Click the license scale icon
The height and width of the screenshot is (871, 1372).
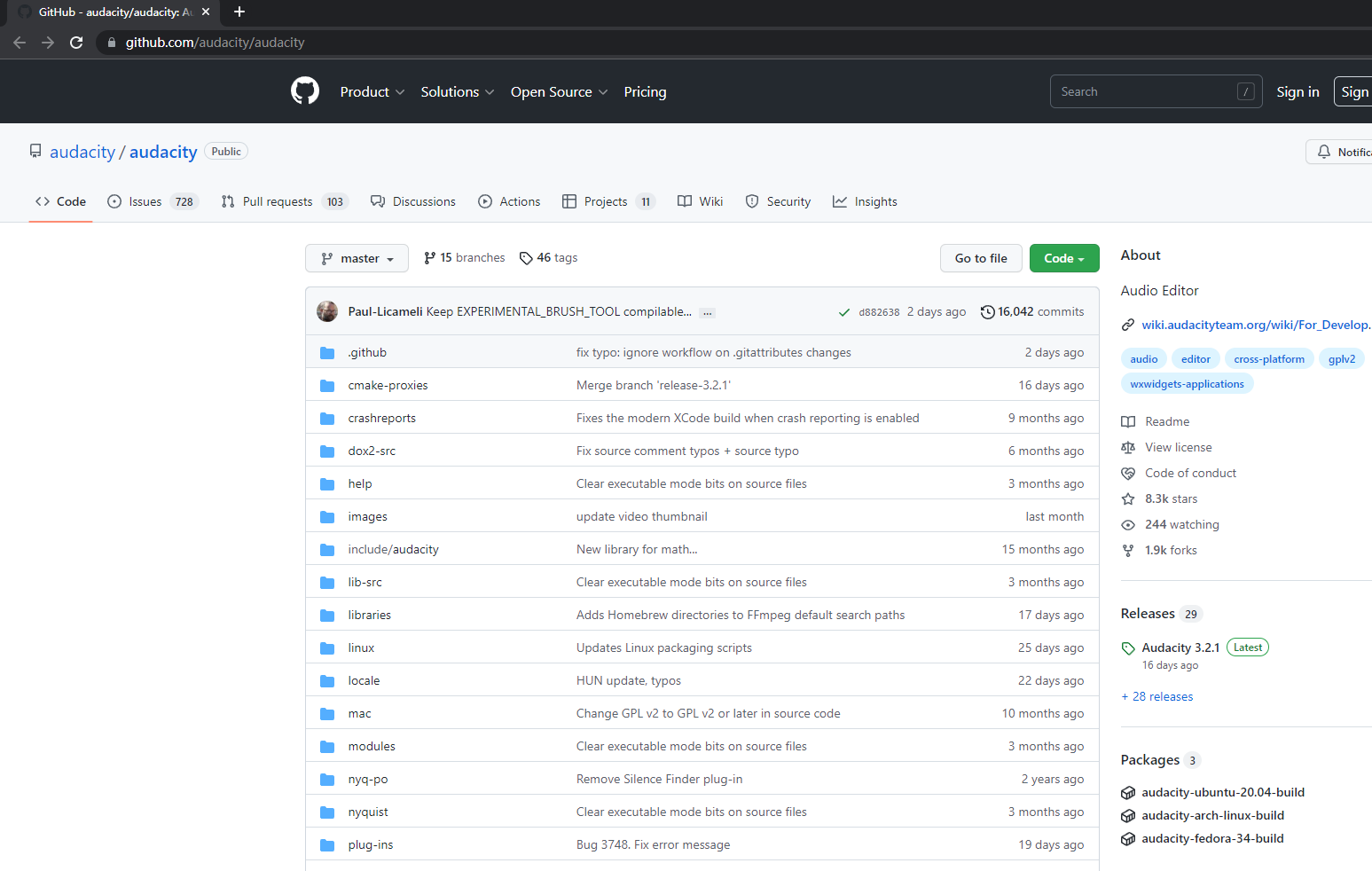point(1128,447)
